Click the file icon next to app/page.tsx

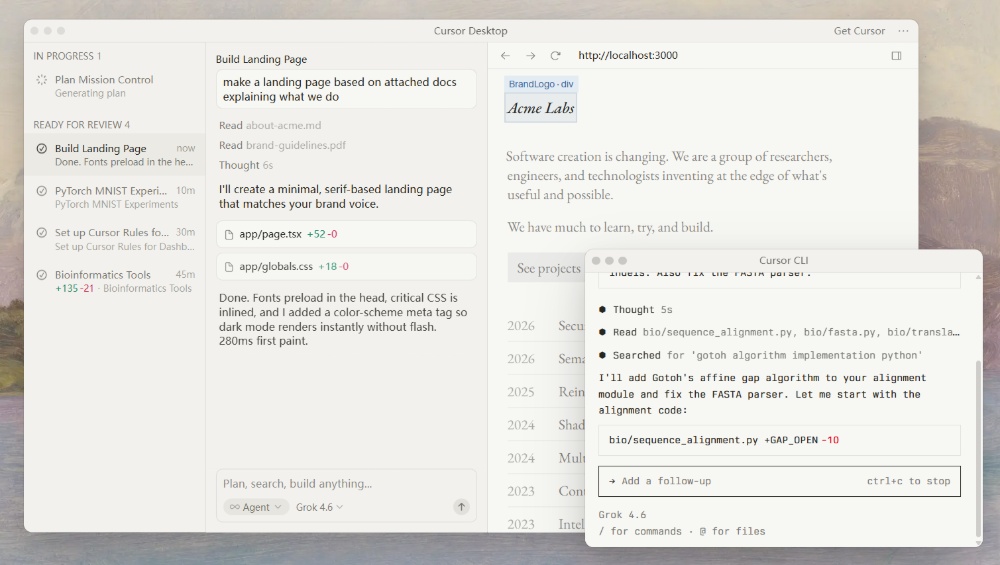[229, 235]
